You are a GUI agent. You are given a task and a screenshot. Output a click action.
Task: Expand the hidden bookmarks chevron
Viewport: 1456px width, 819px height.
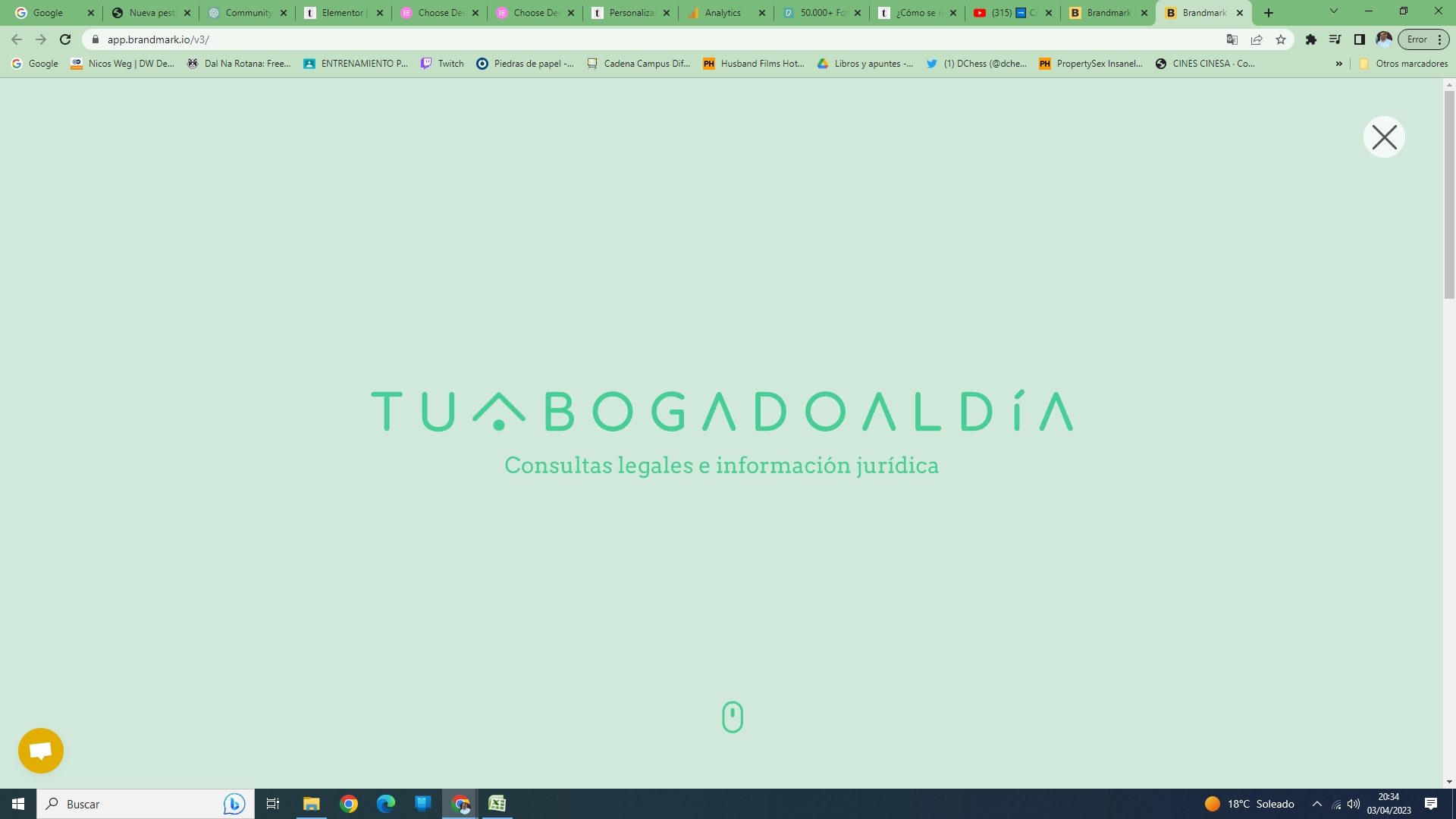pos(1338,64)
